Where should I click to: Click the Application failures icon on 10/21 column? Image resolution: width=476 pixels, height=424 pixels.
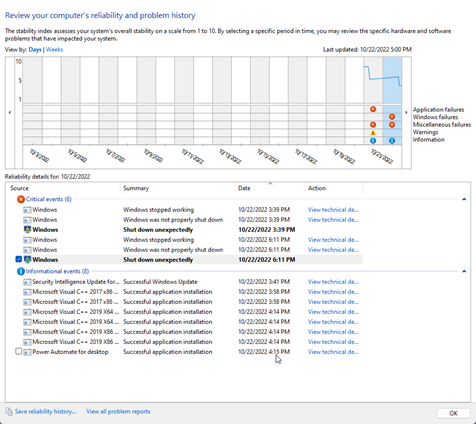pyautogui.click(x=373, y=109)
